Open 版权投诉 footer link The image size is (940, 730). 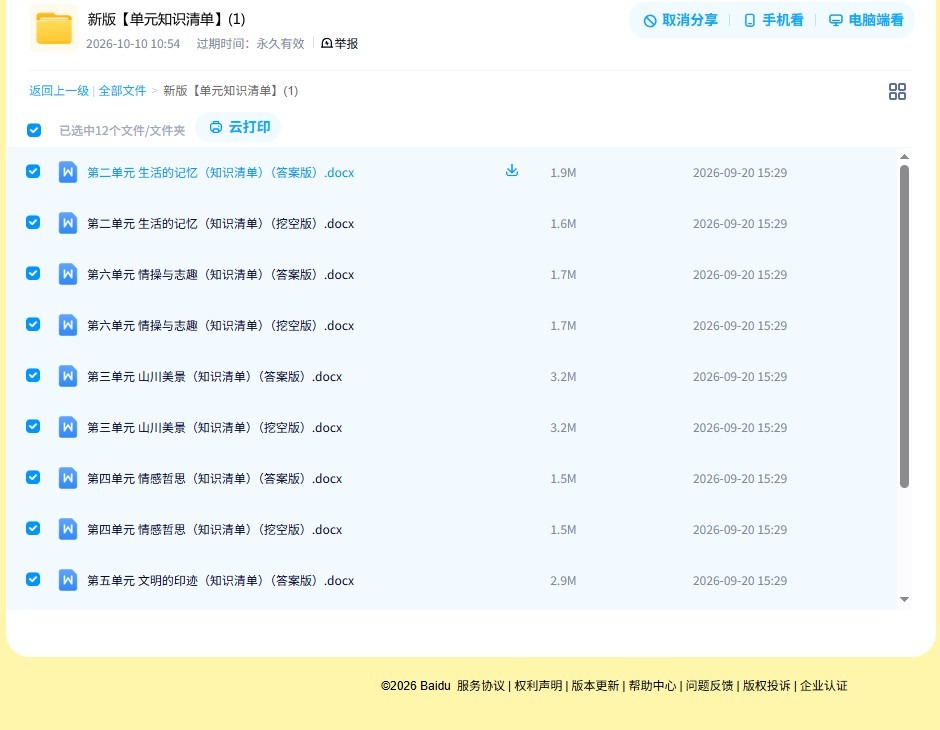point(767,686)
